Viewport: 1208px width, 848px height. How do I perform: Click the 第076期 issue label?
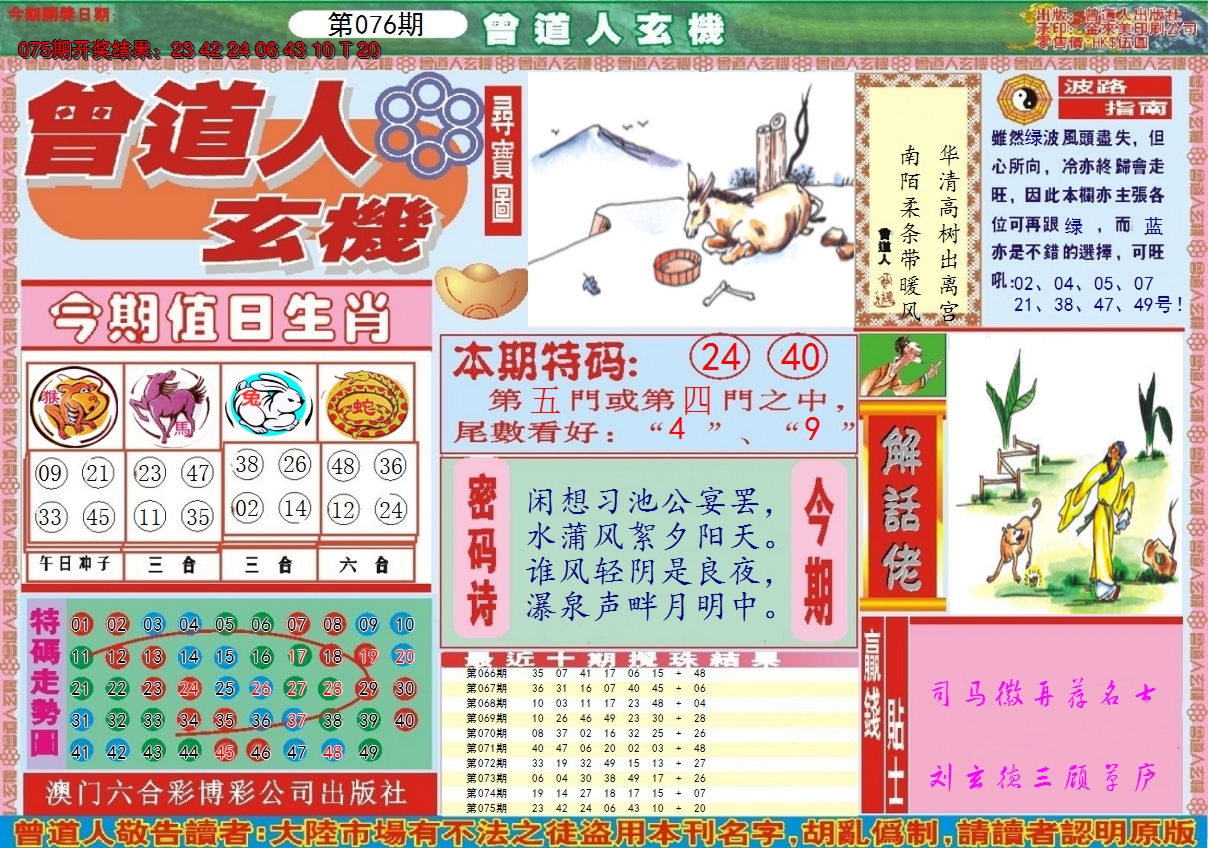click(376, 25)
